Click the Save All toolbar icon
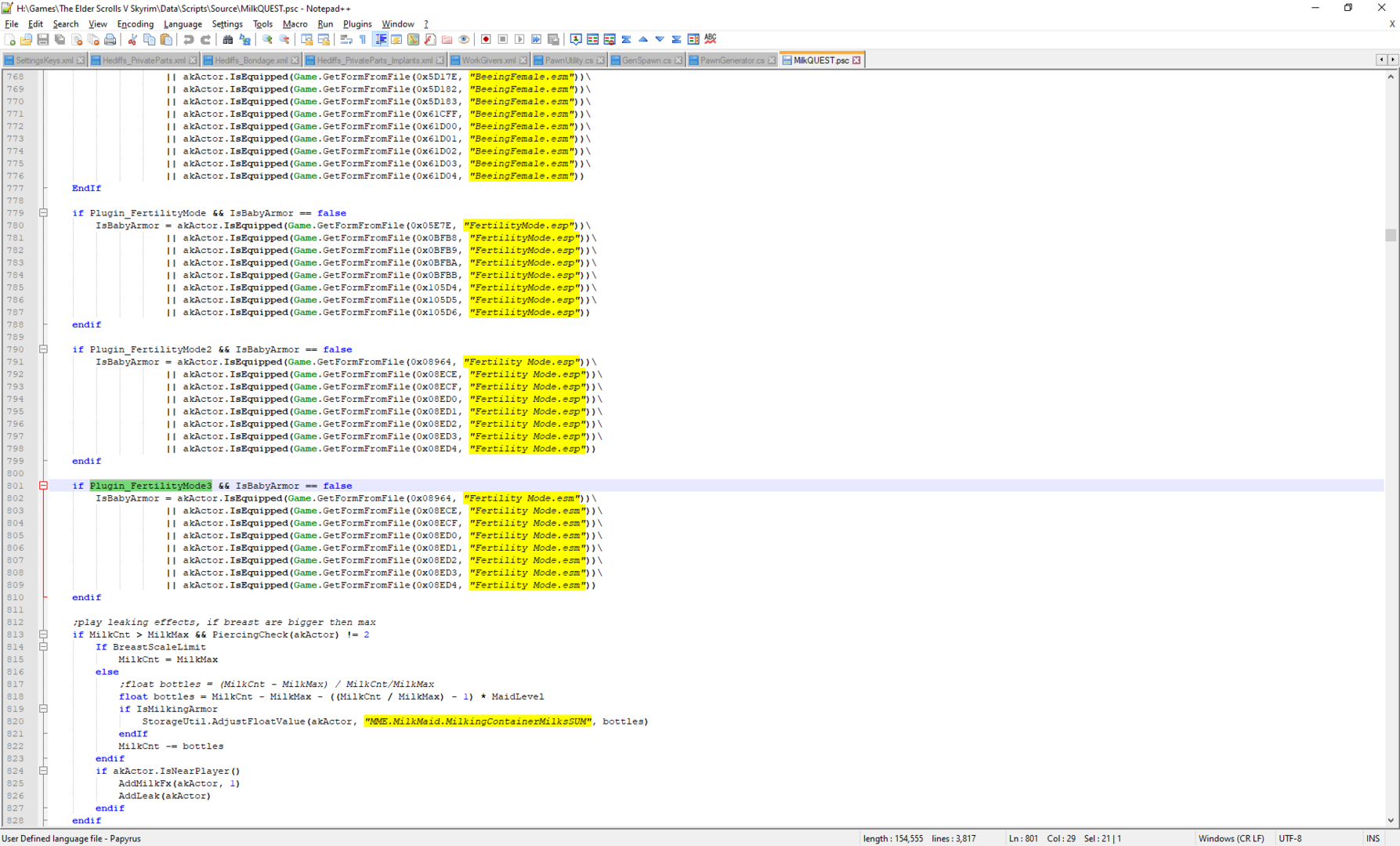 (x=60, y=39)
